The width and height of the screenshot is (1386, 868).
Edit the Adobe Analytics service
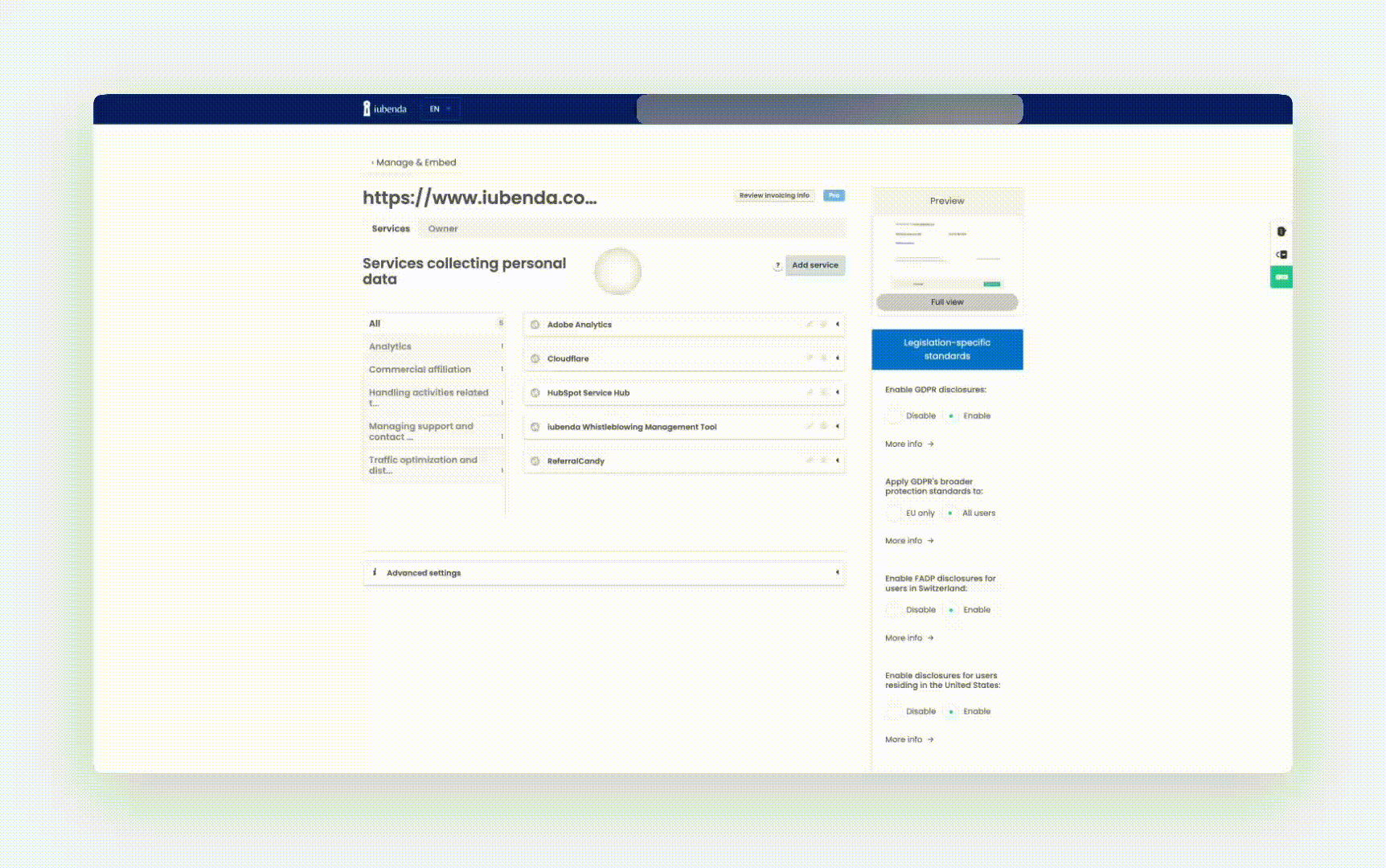pos(810,324)
